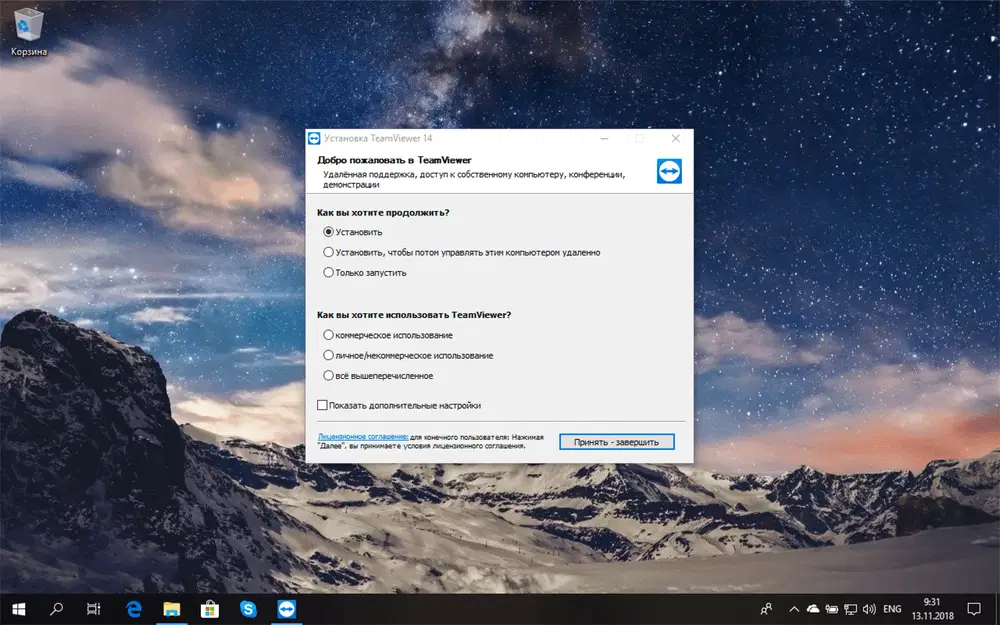Expand hidden system tray icons chevron
This screenshot has width=1000, height=625.
pyautogui.click(x=794, y=609)
